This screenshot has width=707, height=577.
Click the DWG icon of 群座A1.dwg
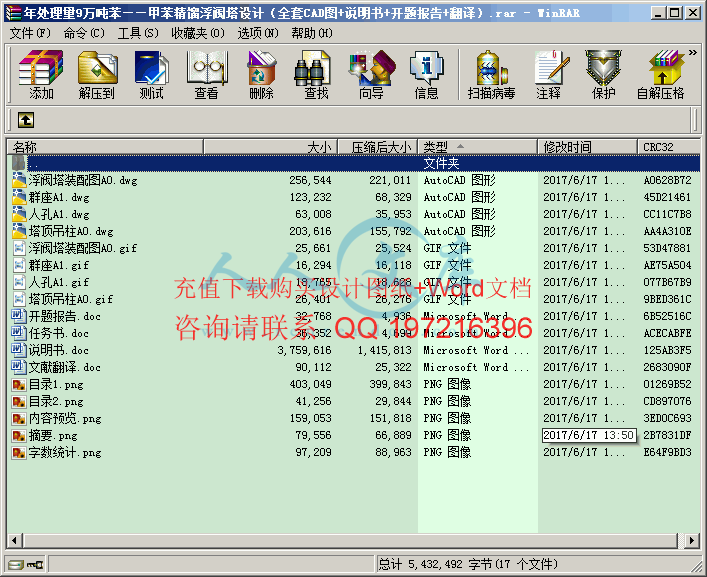click(x=18, y=197)
